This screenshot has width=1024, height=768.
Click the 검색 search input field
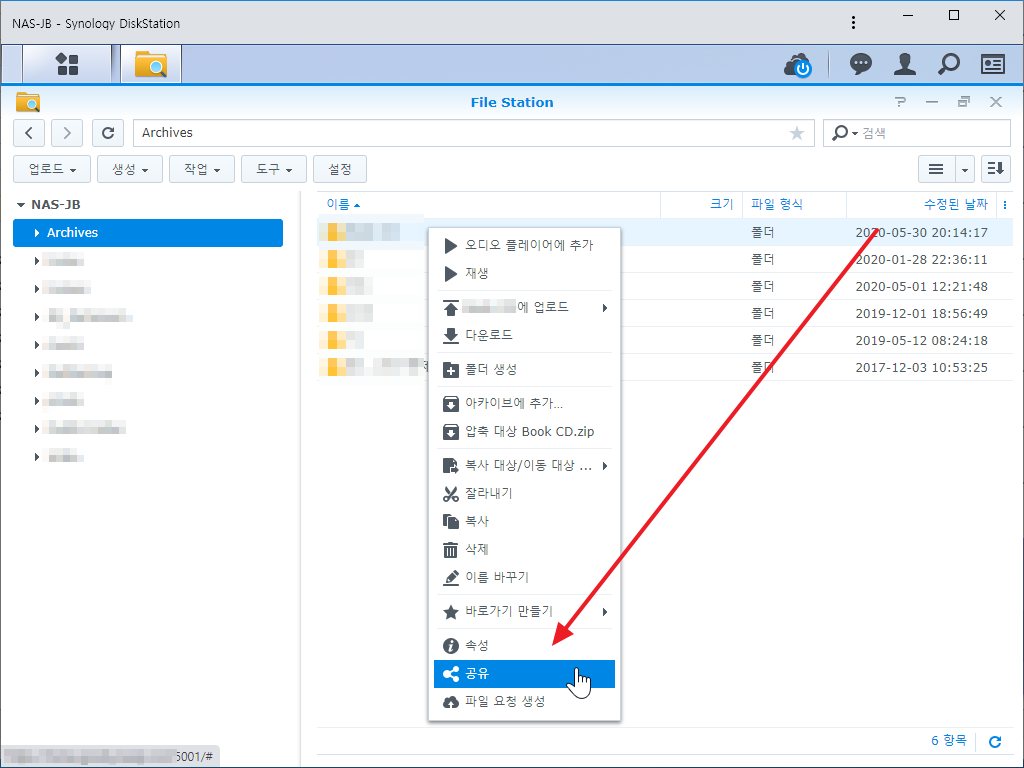pyautogui.click(x=930, y=133)
